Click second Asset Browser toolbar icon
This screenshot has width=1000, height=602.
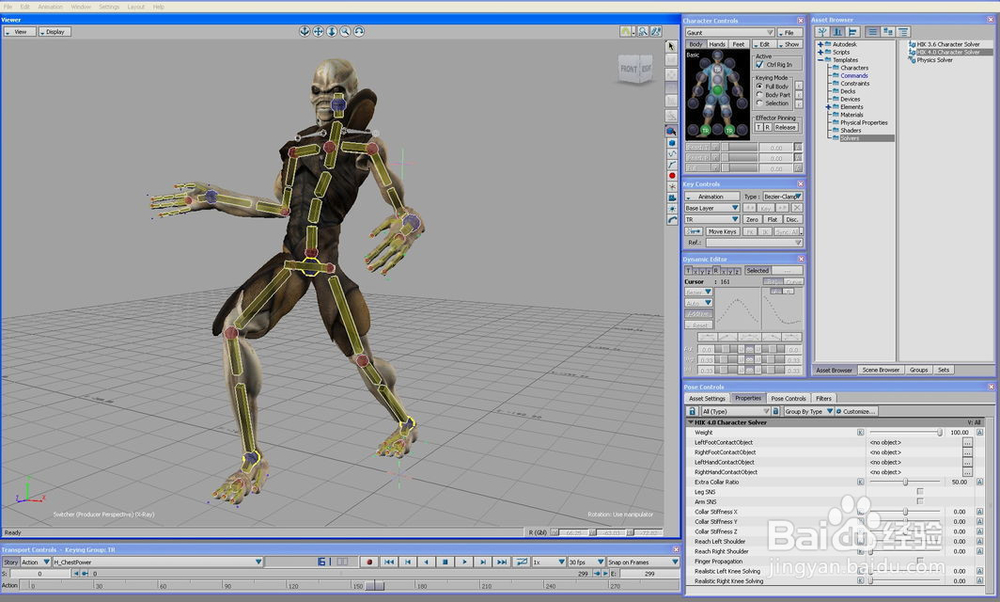pos(837,32)
